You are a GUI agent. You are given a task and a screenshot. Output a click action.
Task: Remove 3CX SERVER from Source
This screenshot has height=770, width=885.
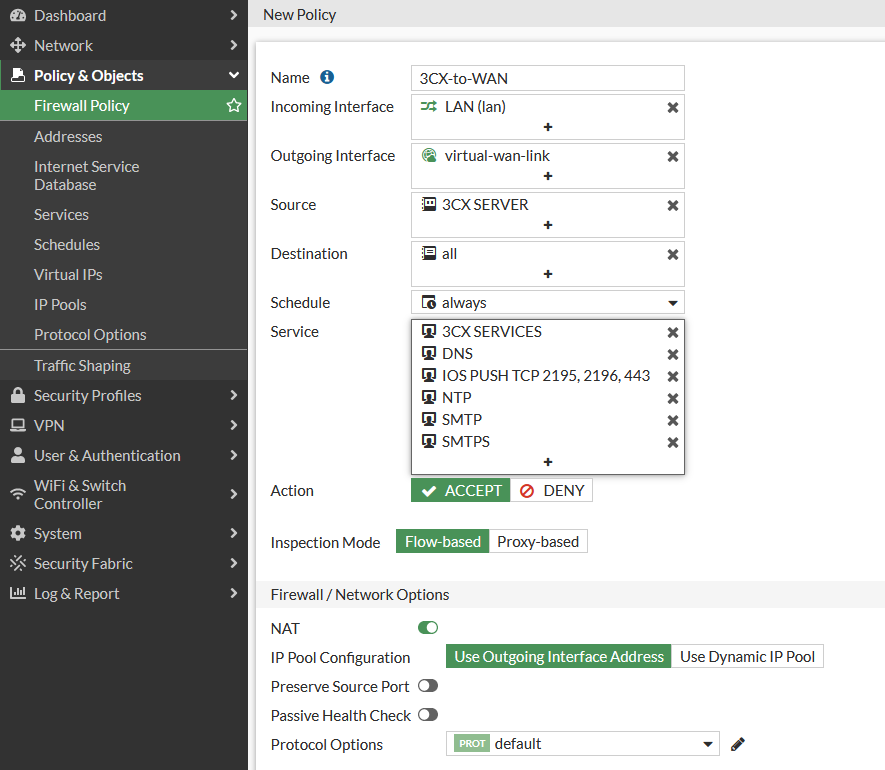click(672, 205)
